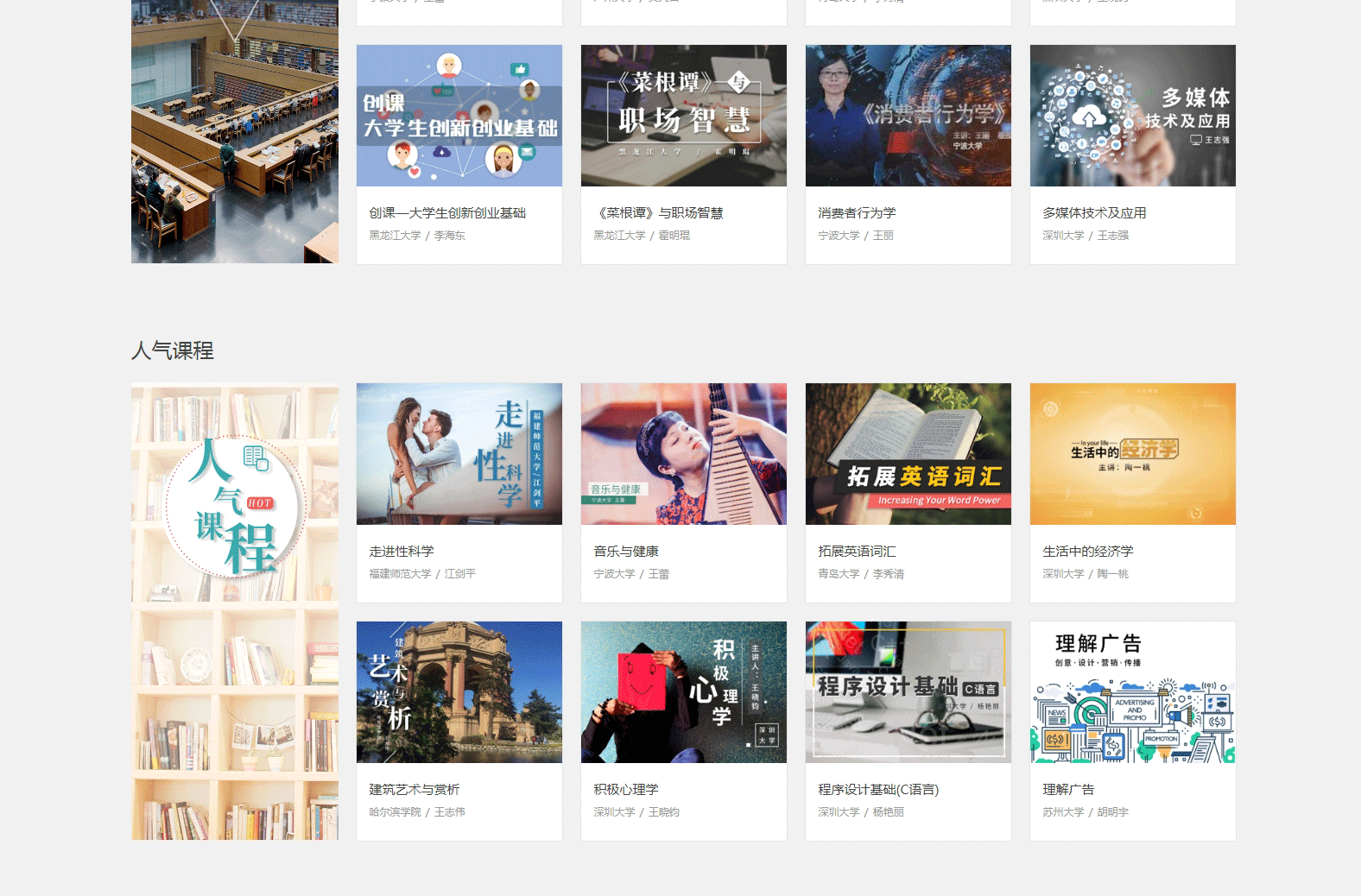Open the 程序设计基础 C语言 thumbnail
Screen dimensions: 1361x896
[908, 692]
